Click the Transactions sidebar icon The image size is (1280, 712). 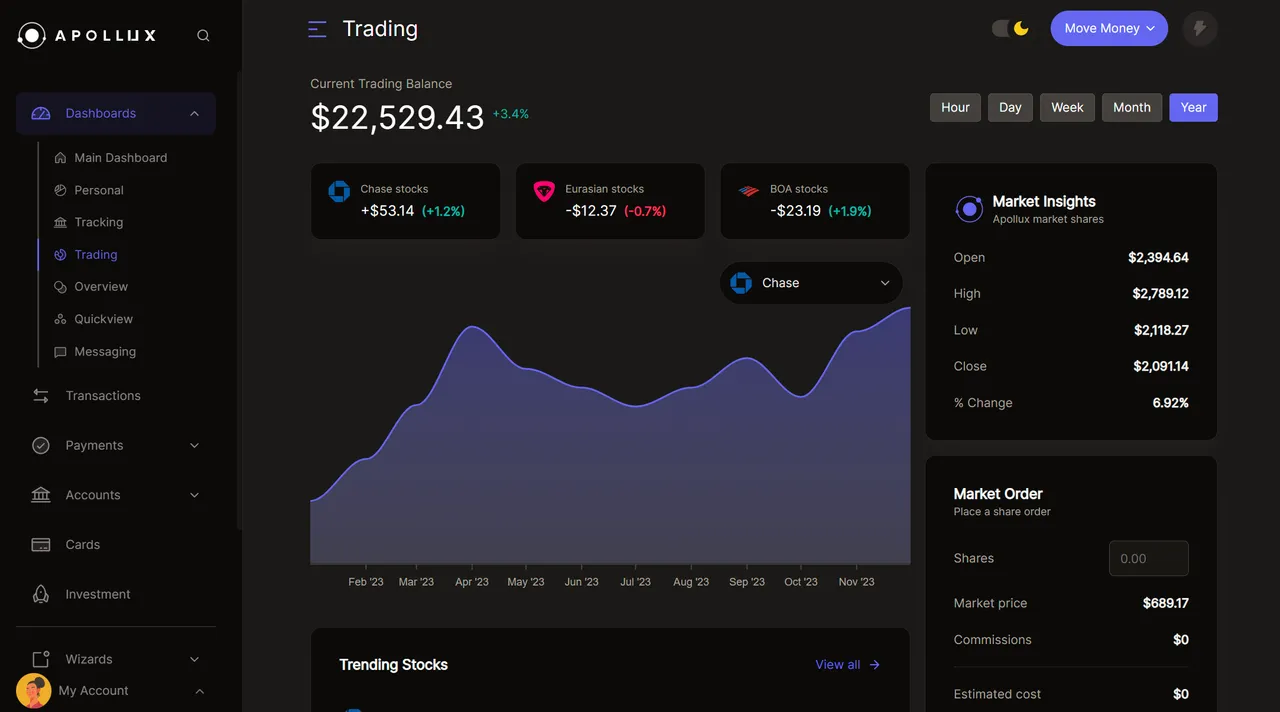coord(40,395)
